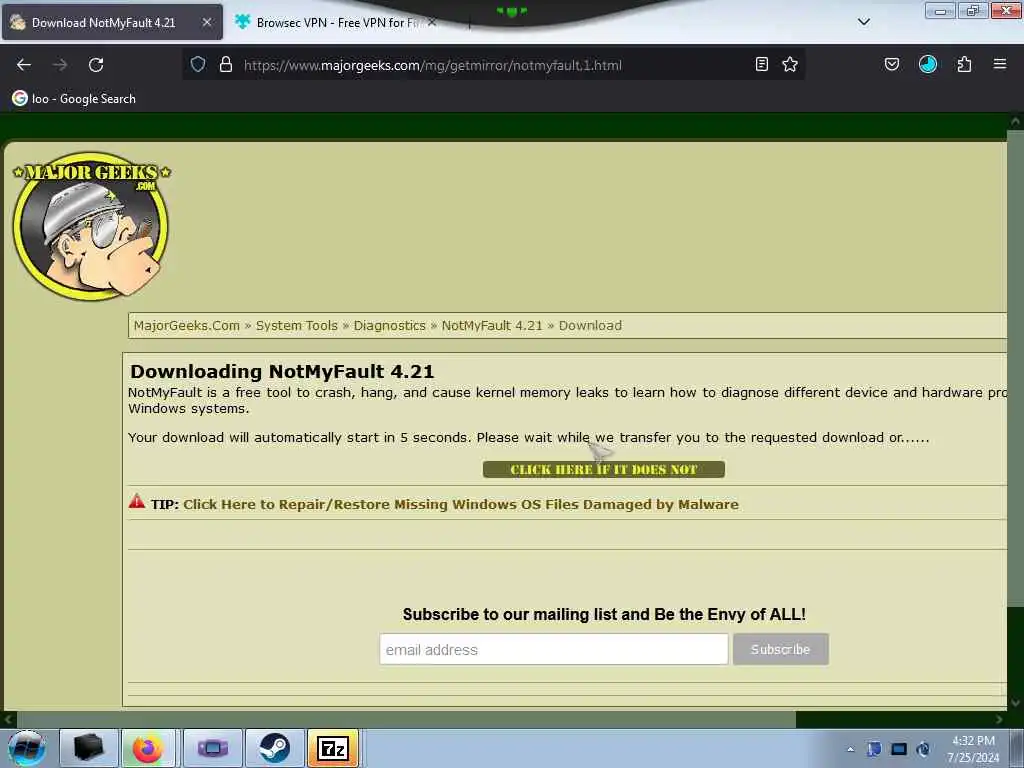This screenshot has width=1024, height=768.
Task: Open the black box taskbar app
Action: [x=89, y=748]
